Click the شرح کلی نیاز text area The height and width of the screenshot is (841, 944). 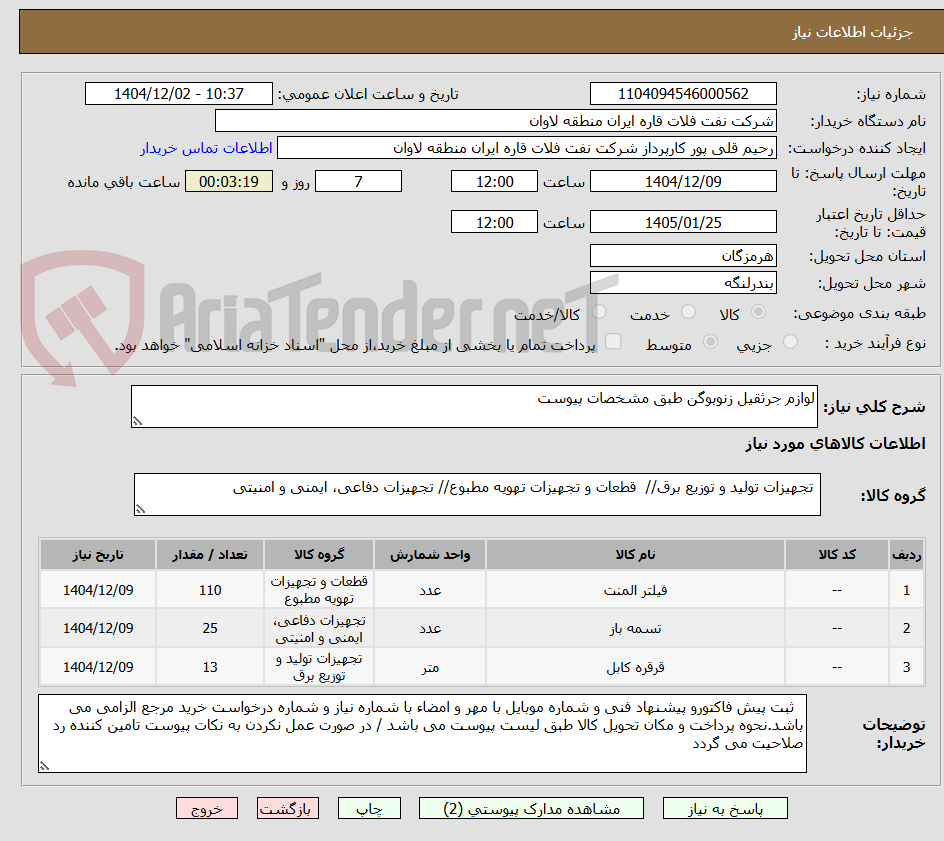tap(474, 406)
